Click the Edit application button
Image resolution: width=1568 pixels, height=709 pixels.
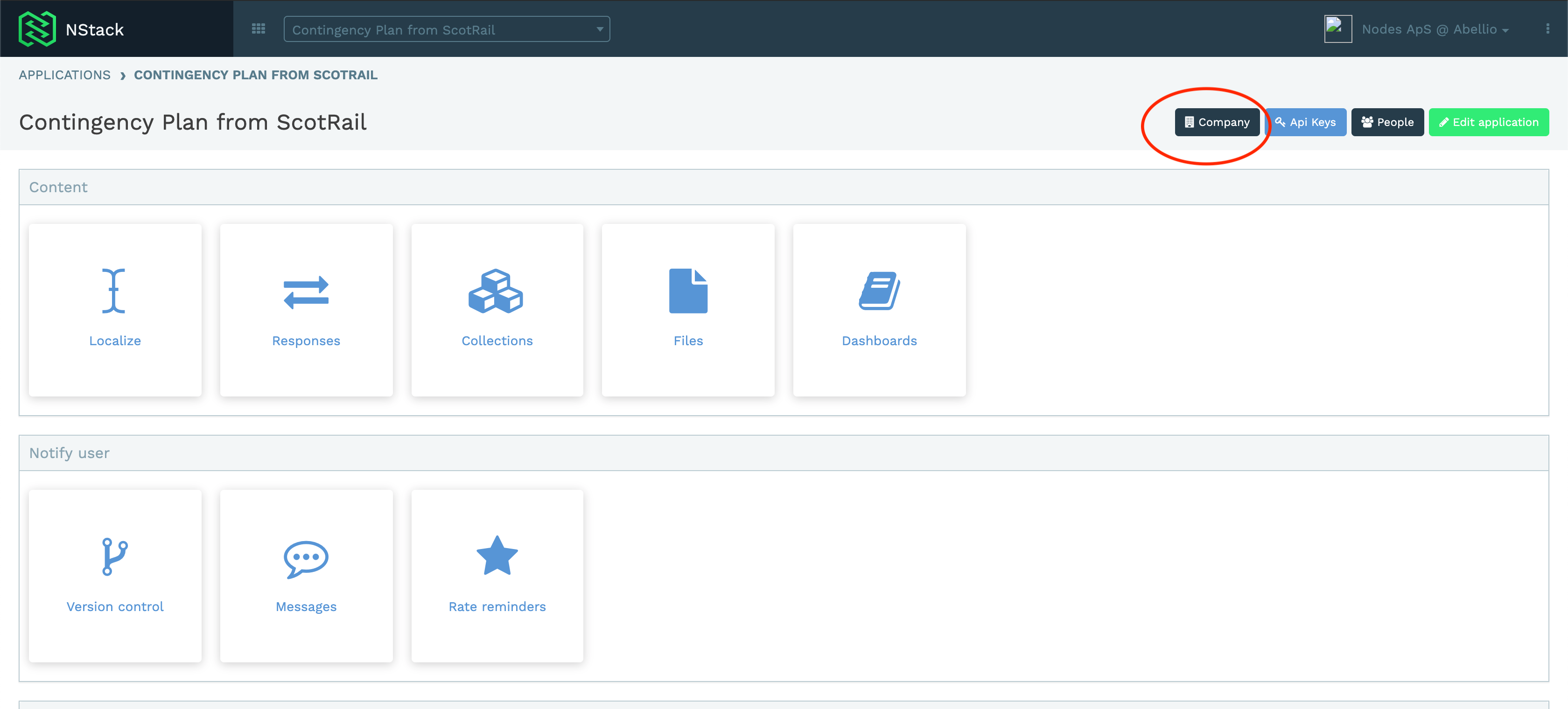pyautogui.click(x=1488, y=122)
